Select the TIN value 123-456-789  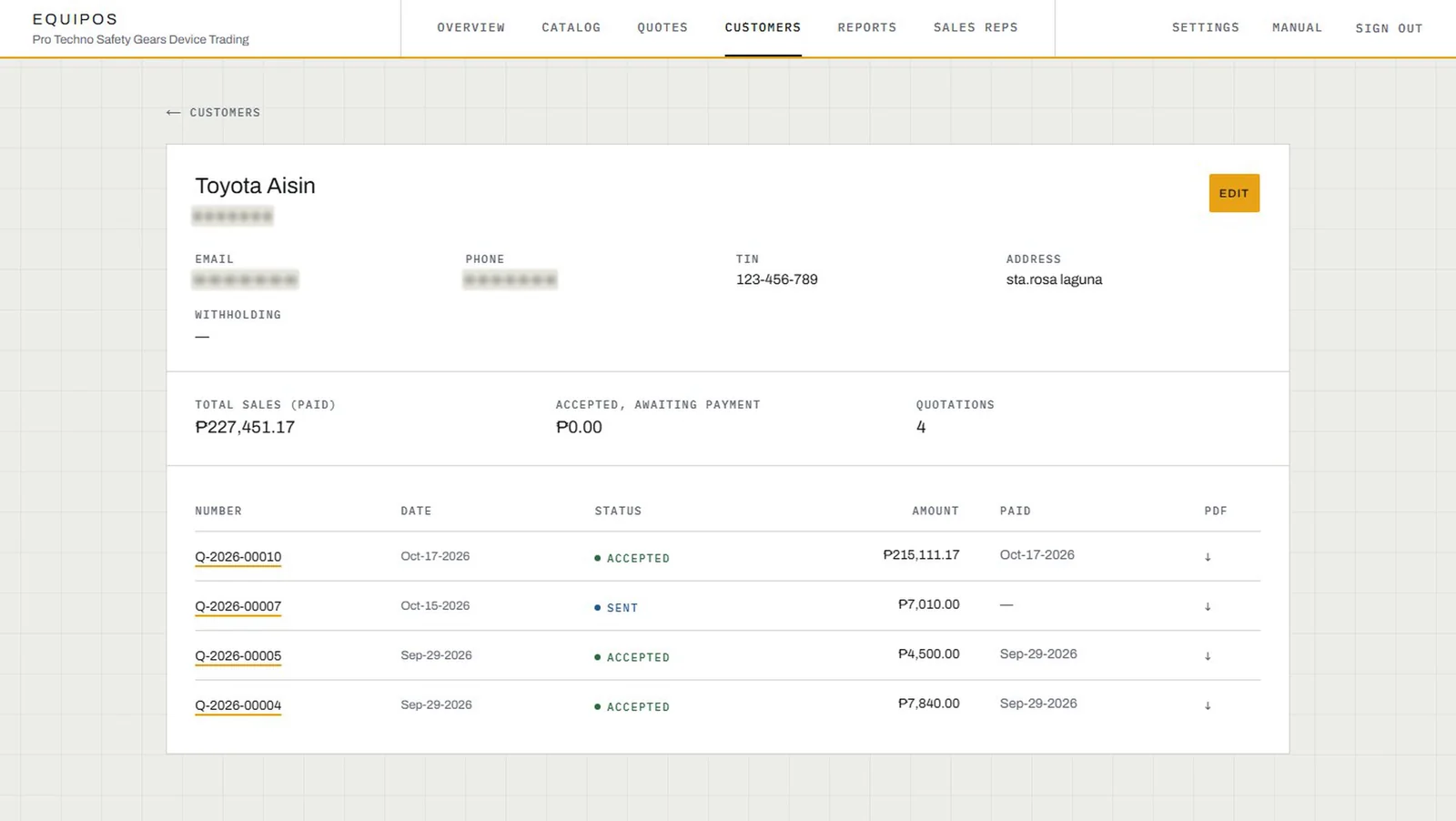(777, 279)
